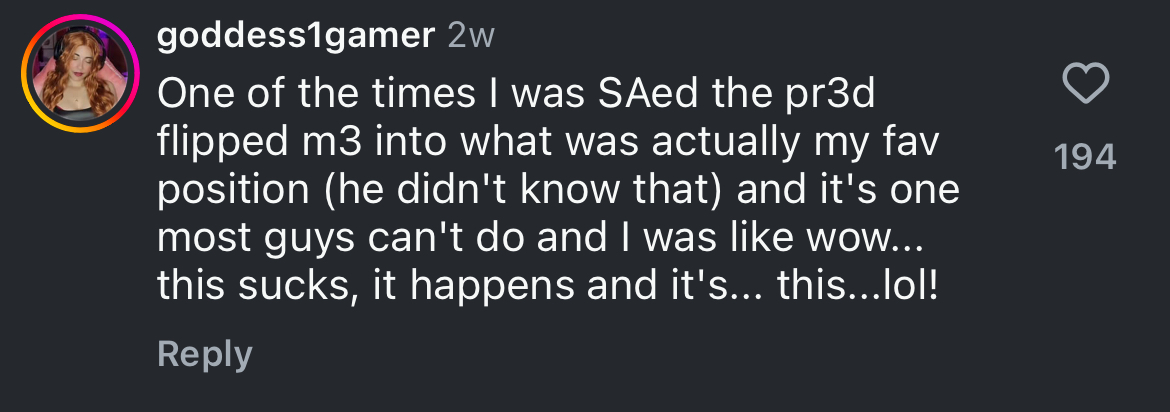Click the 2w timestamp
Screen dimensions: 1170x412
(471, 36)
